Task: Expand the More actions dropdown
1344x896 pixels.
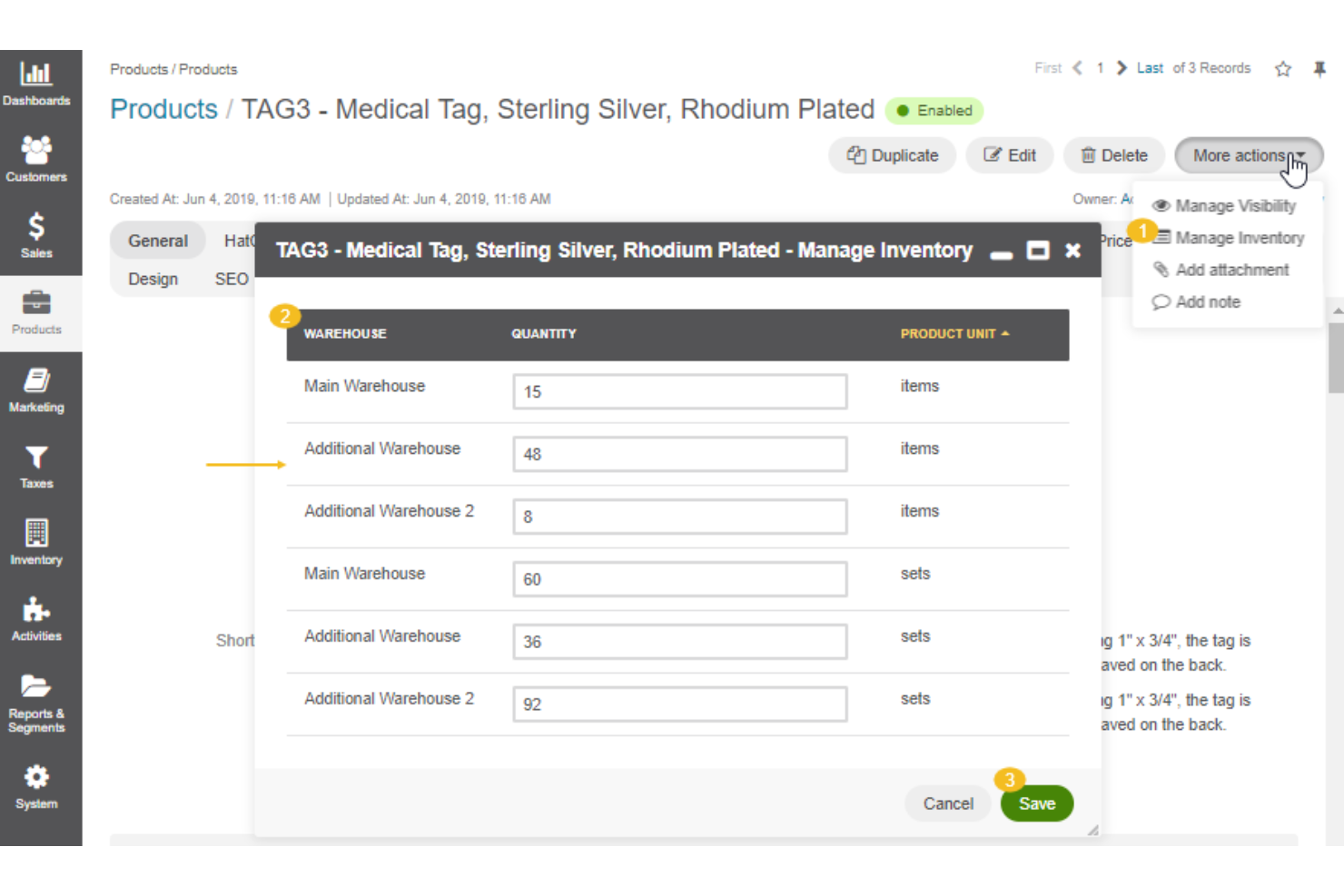Action: point(1249,155)
